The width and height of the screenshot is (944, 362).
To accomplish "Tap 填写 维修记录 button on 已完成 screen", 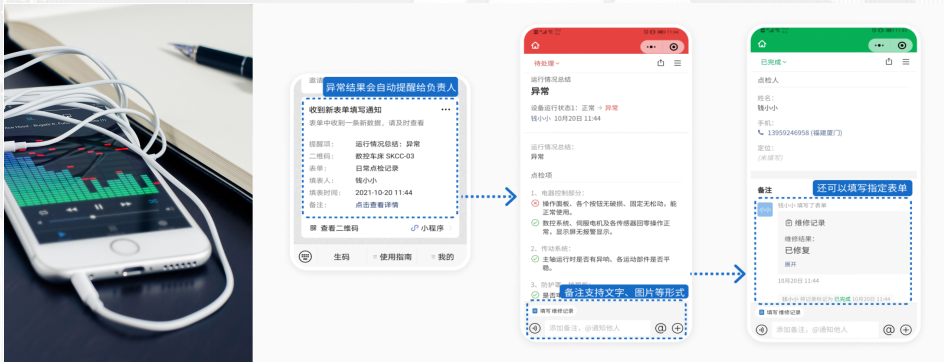I will tap(780, 313).
